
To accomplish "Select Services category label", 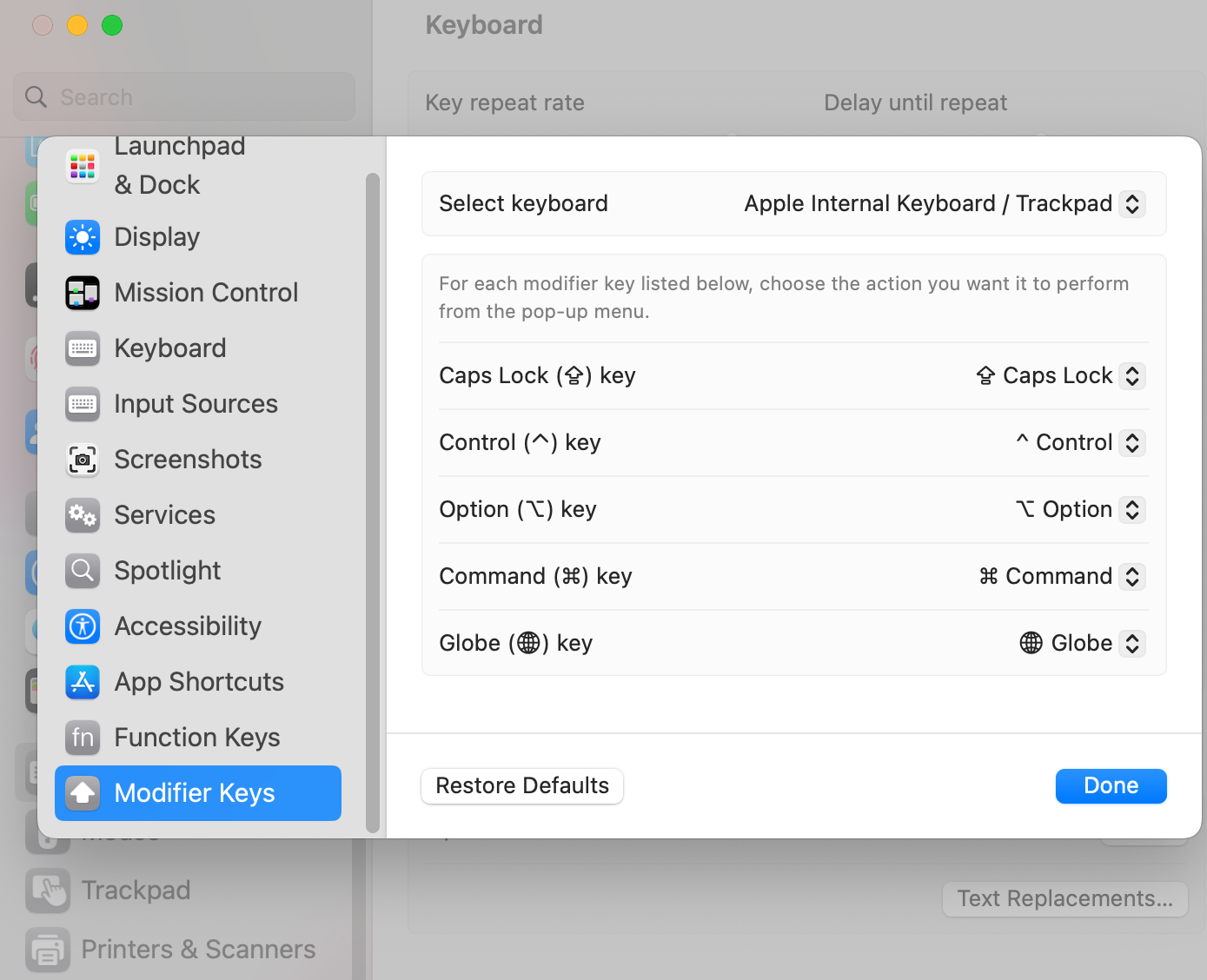I will point(165,515).
